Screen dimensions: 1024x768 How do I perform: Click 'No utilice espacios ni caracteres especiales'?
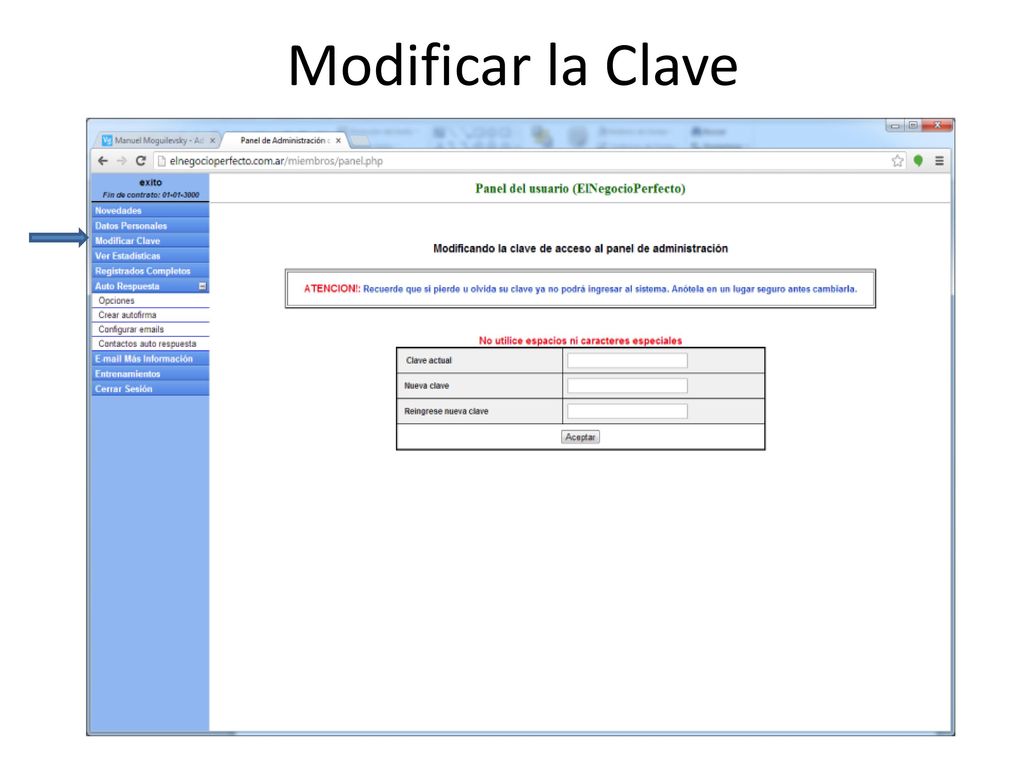pyautogui.click(x=580, y=340)
